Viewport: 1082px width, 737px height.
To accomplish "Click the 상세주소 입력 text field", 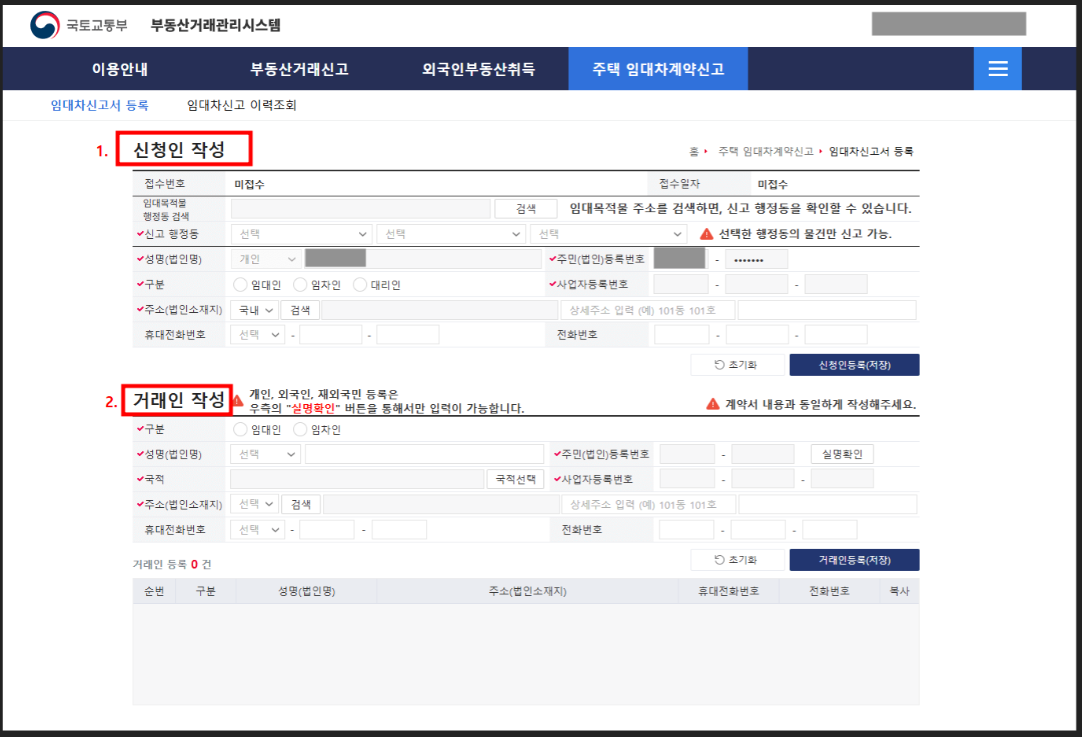I will [x=650, y=309].
